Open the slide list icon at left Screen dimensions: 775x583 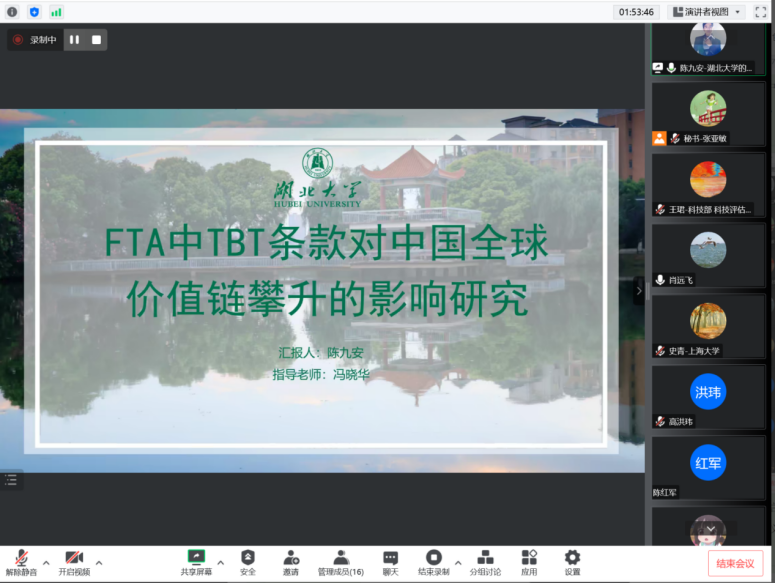11,480
